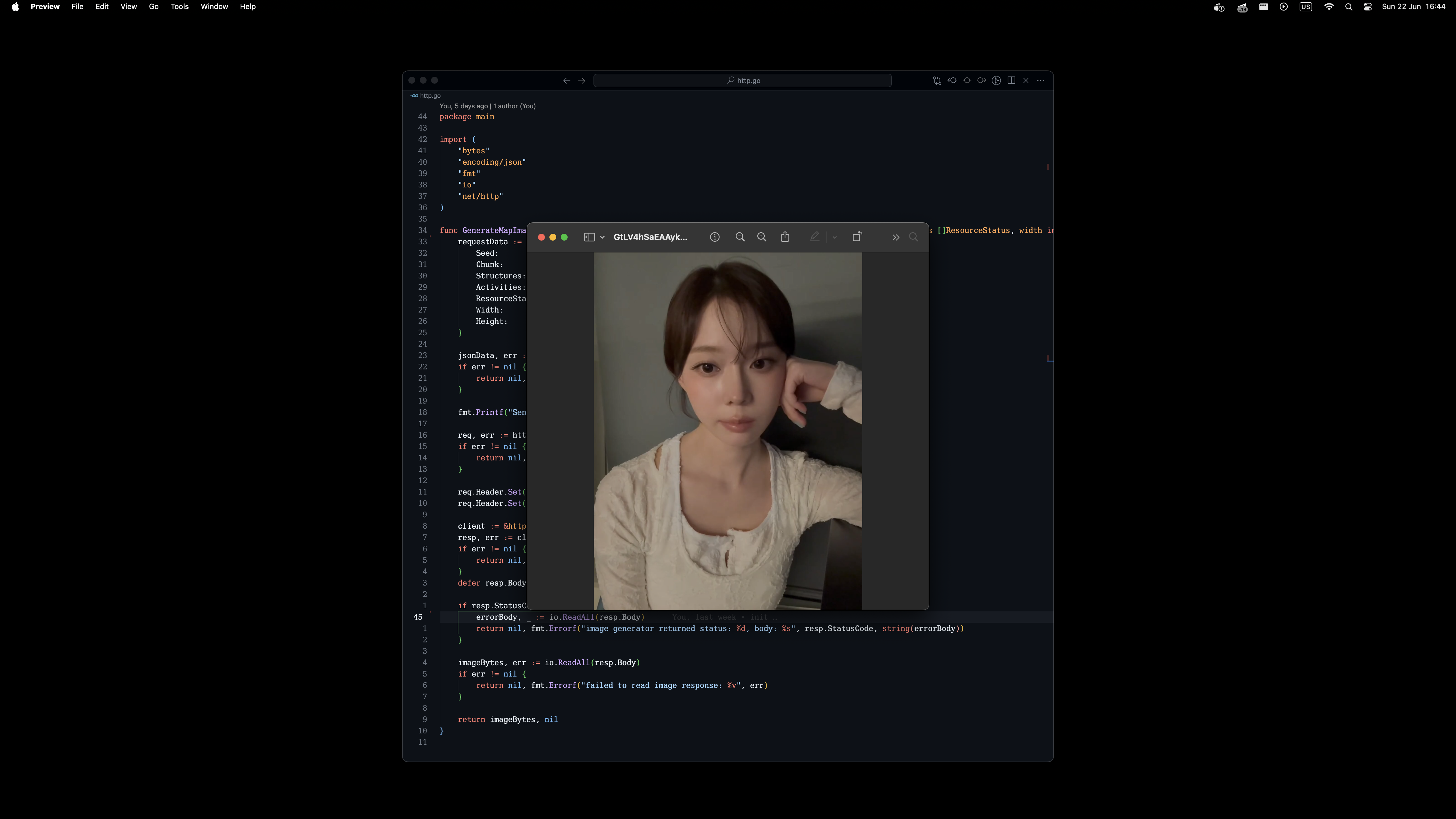This screenshot has height=819, width=1456.
Task: Click 'package main' on the first line
Action: (x=467, y=117)
